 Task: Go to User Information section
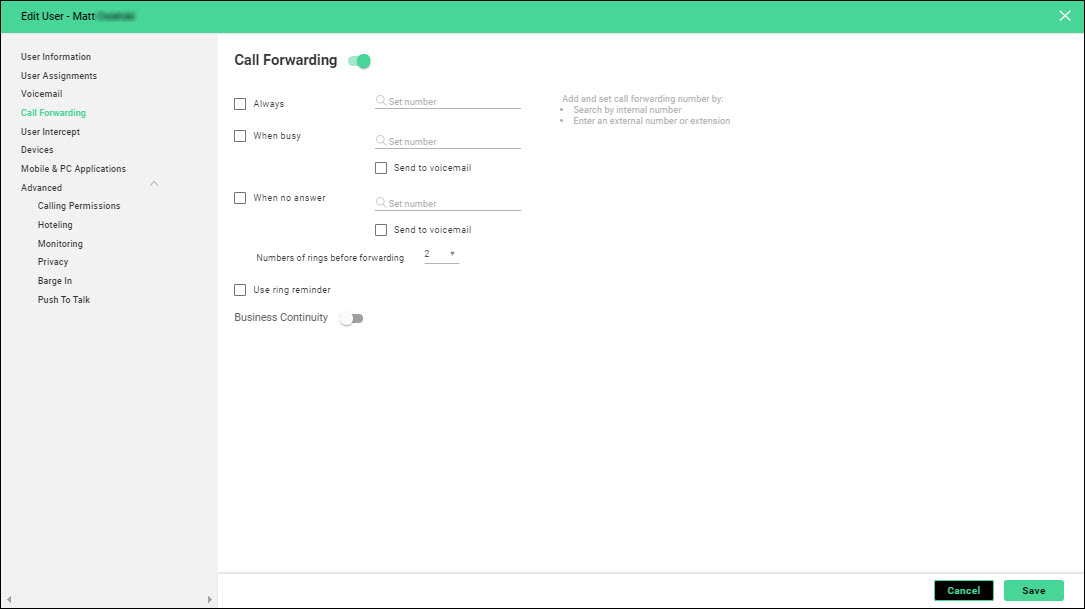pyautogui.click(x=56, y=57)
